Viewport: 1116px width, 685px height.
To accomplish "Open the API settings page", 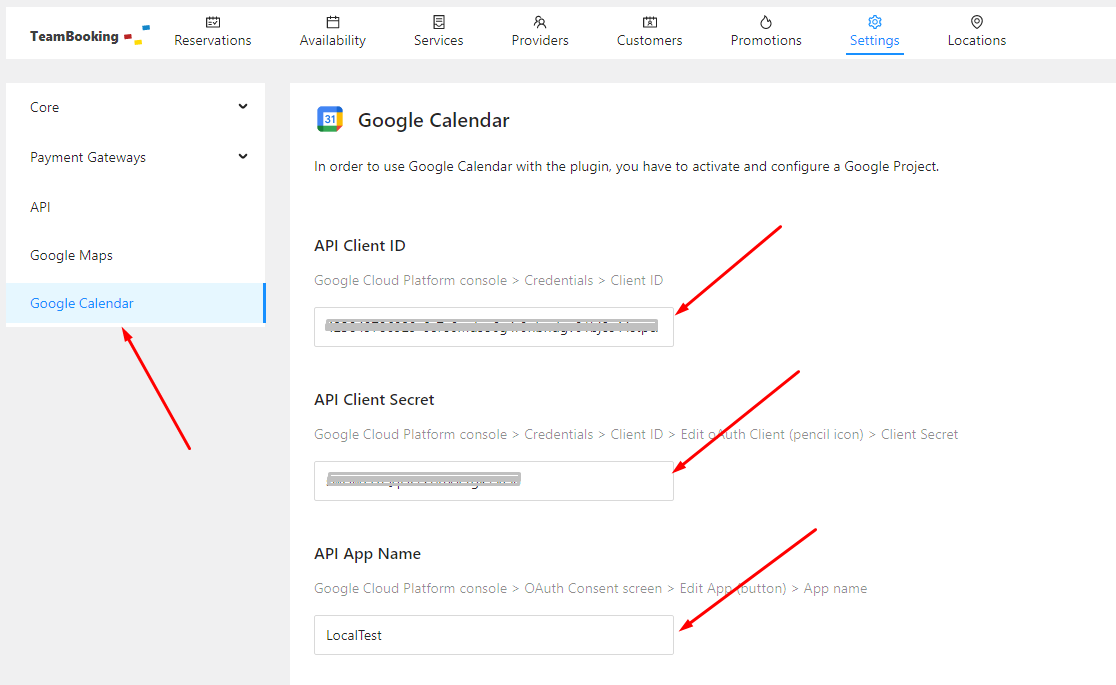I will click(x=40, y=207).
